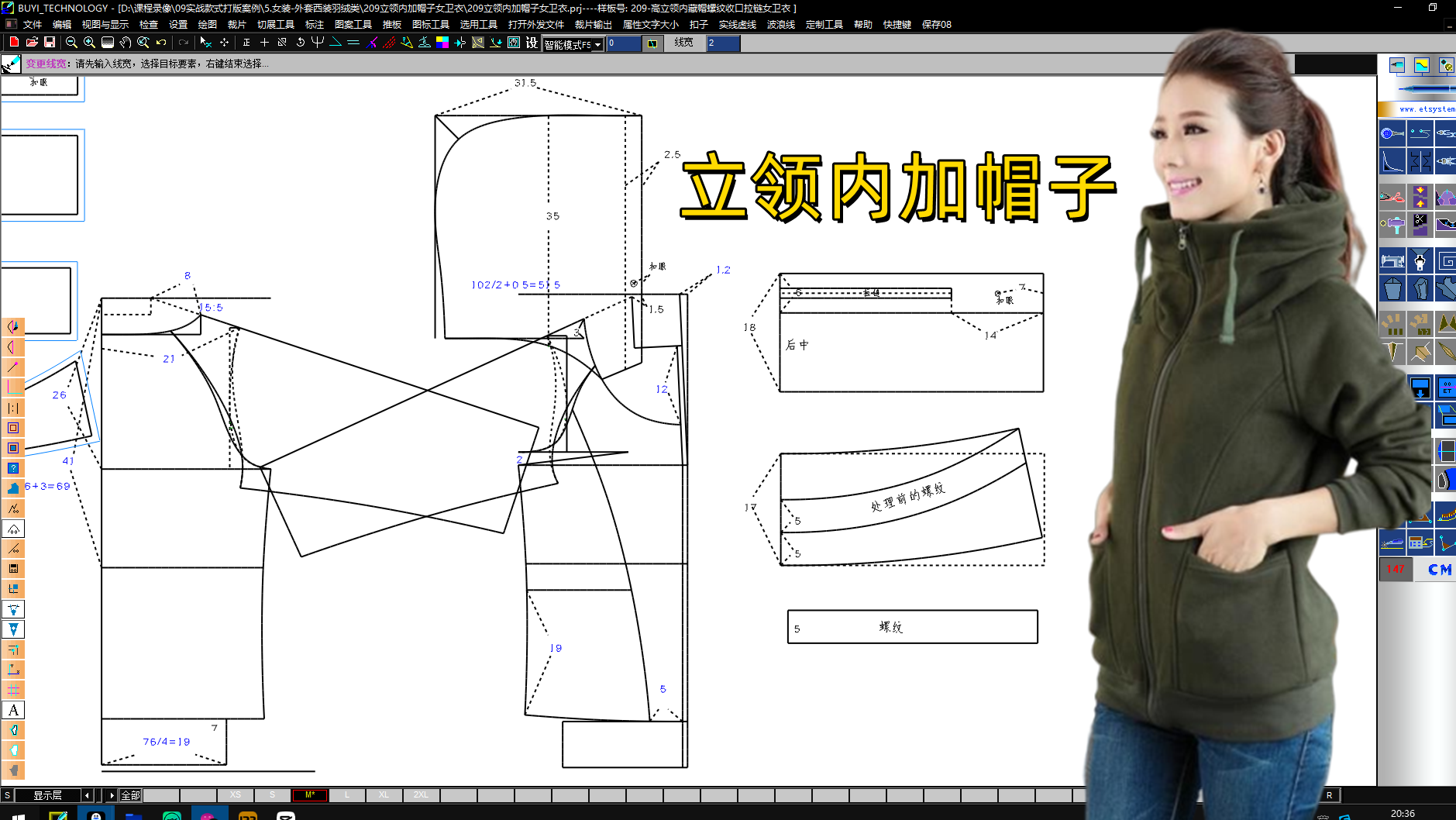This screenshot has width=1456, height=820.
Task: Click the concentric square outline icon
Action: pyautogui.click(x=13, y=428)
